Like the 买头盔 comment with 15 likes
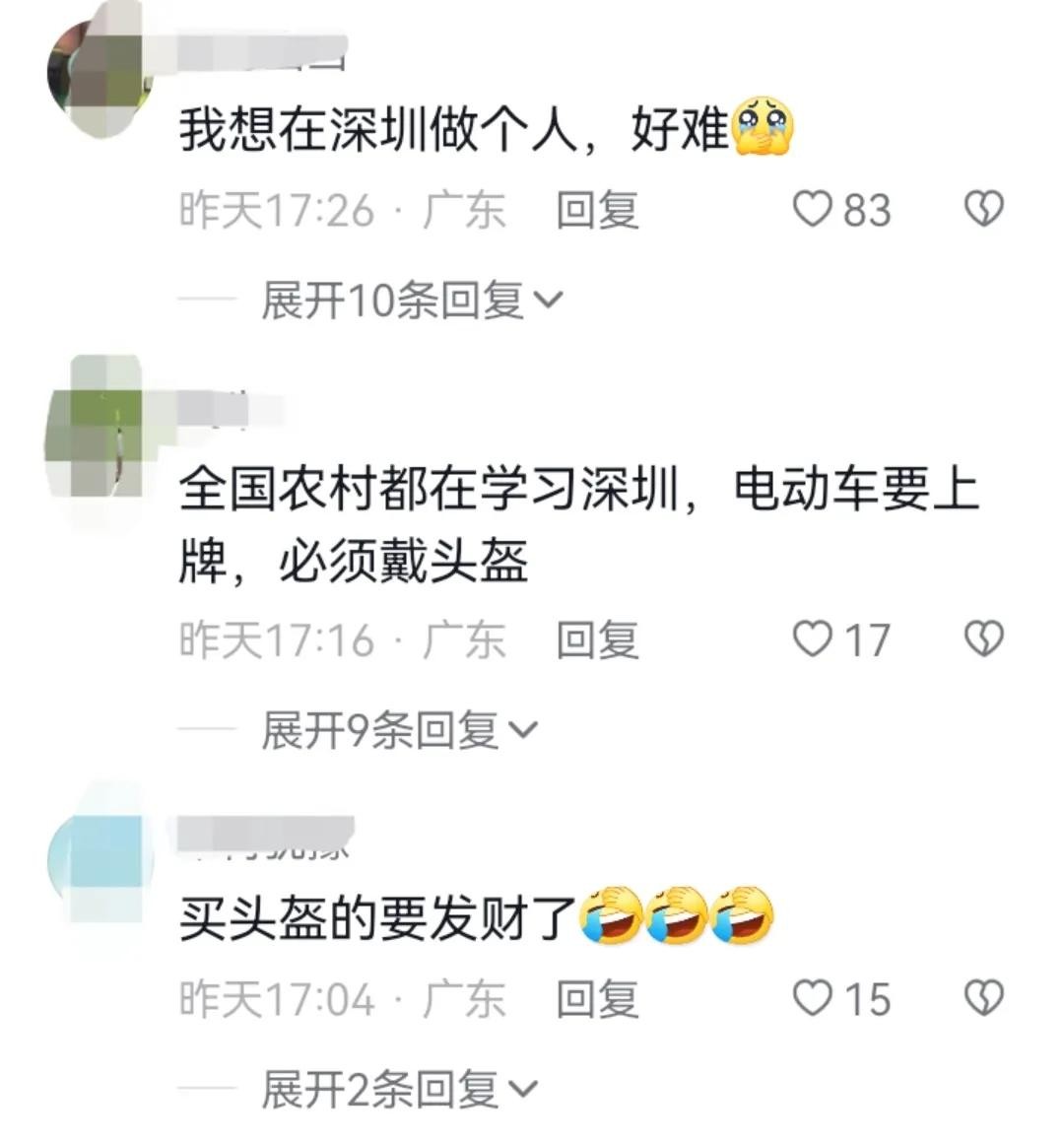The image size is (1064, 1142). pos(811,997)
